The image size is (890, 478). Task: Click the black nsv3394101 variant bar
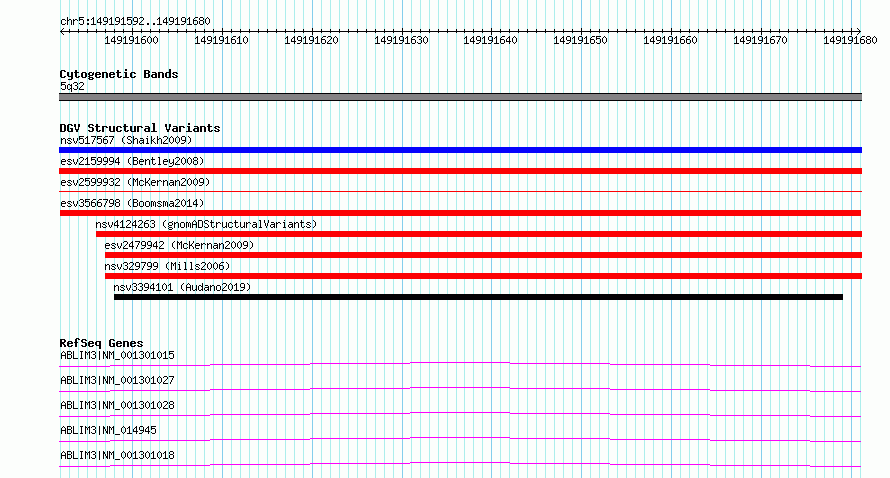pos(478,297)
